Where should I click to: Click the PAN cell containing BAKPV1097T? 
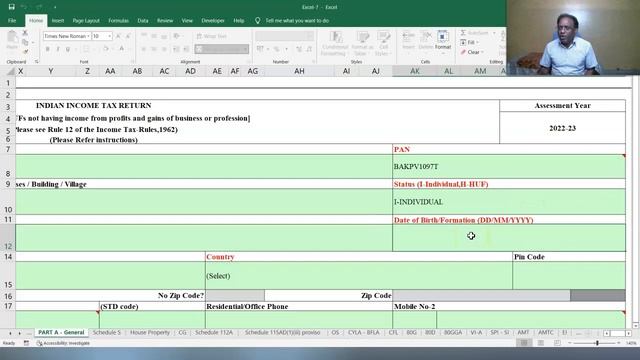[509, 167]
